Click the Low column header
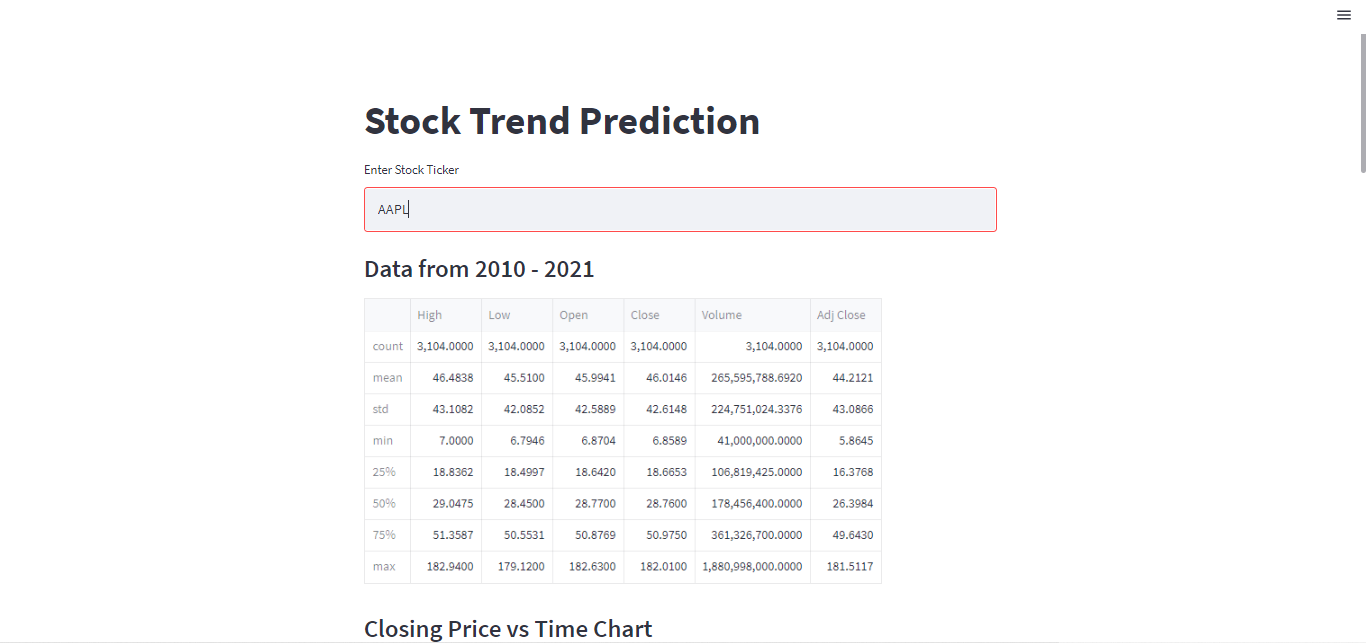Screen dimensions: 1366x643 (499, 314)
